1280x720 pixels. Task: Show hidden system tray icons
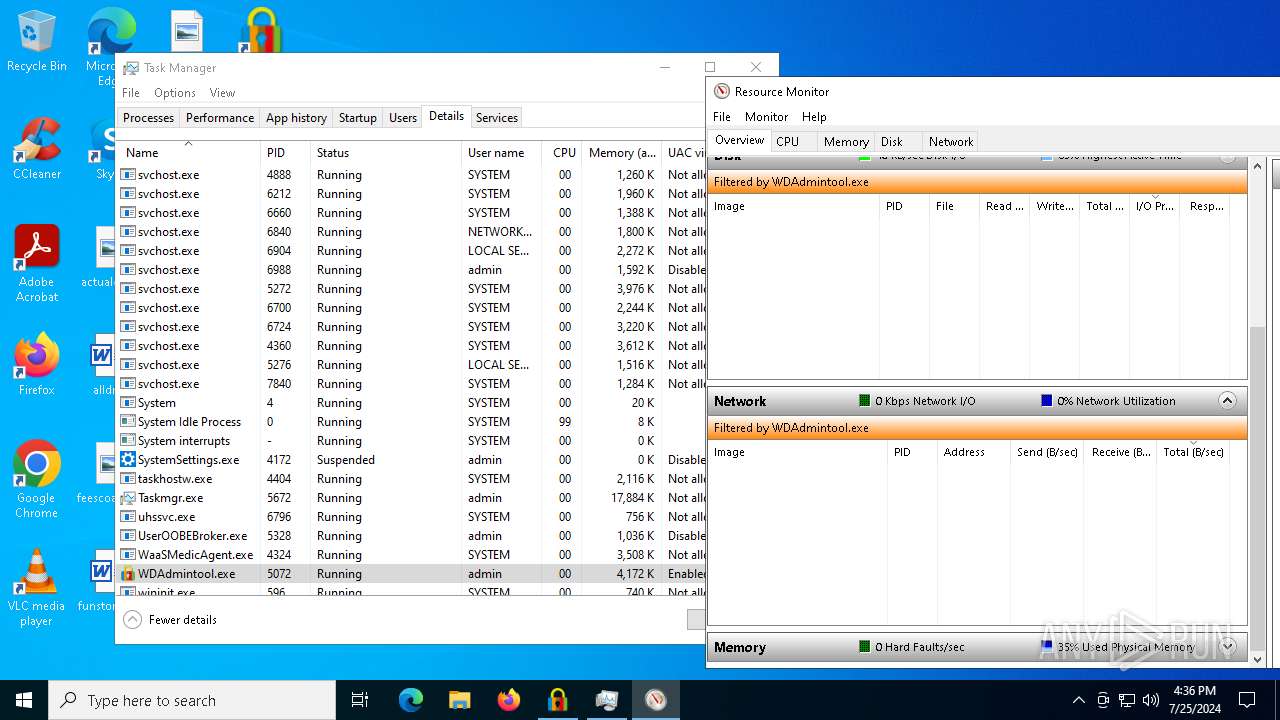(1078, 700)
